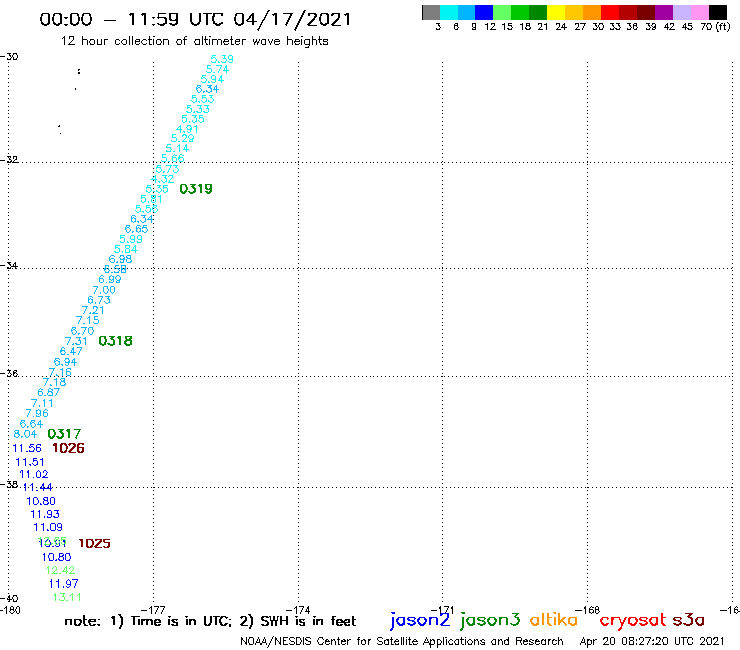Click the -32 latitude axis label
The height and width of the screenshot is (650, 740).
point(9,160)
